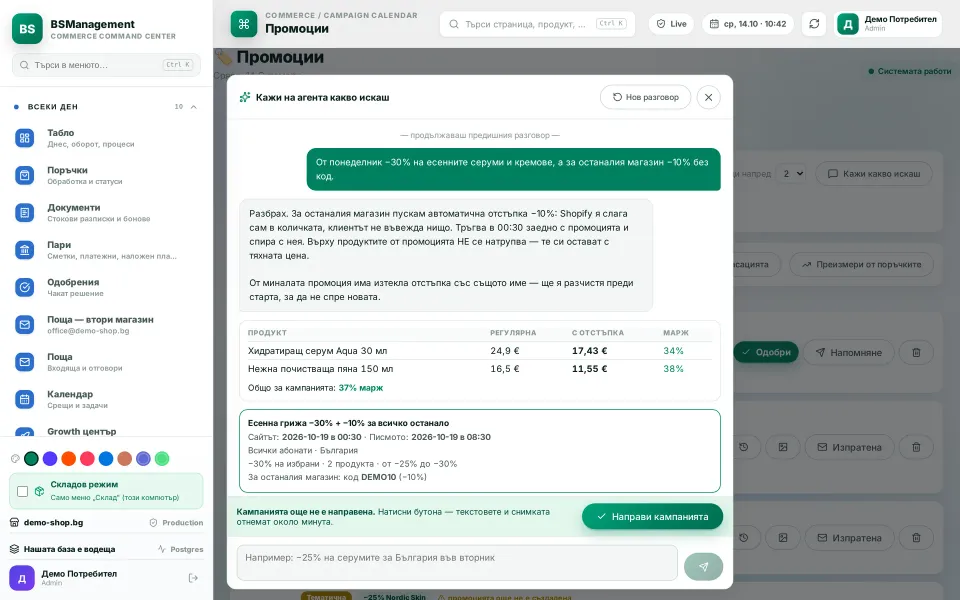Click the agent message field with the Например placeholder
This screenshot has width=960, height=600.
pyautogui.click(x=457, y=563)
